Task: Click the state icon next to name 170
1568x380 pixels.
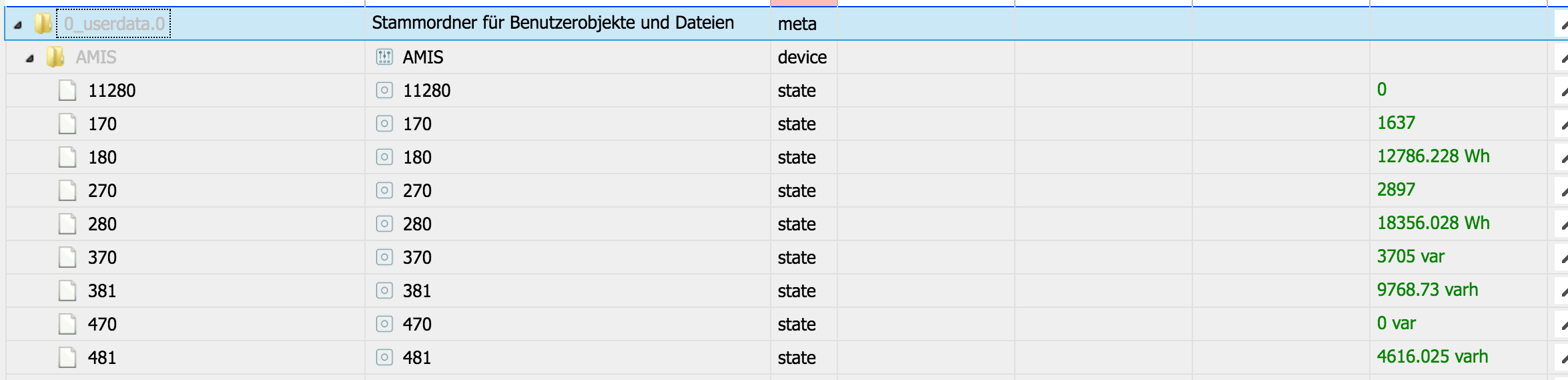Action: point(384,124)
